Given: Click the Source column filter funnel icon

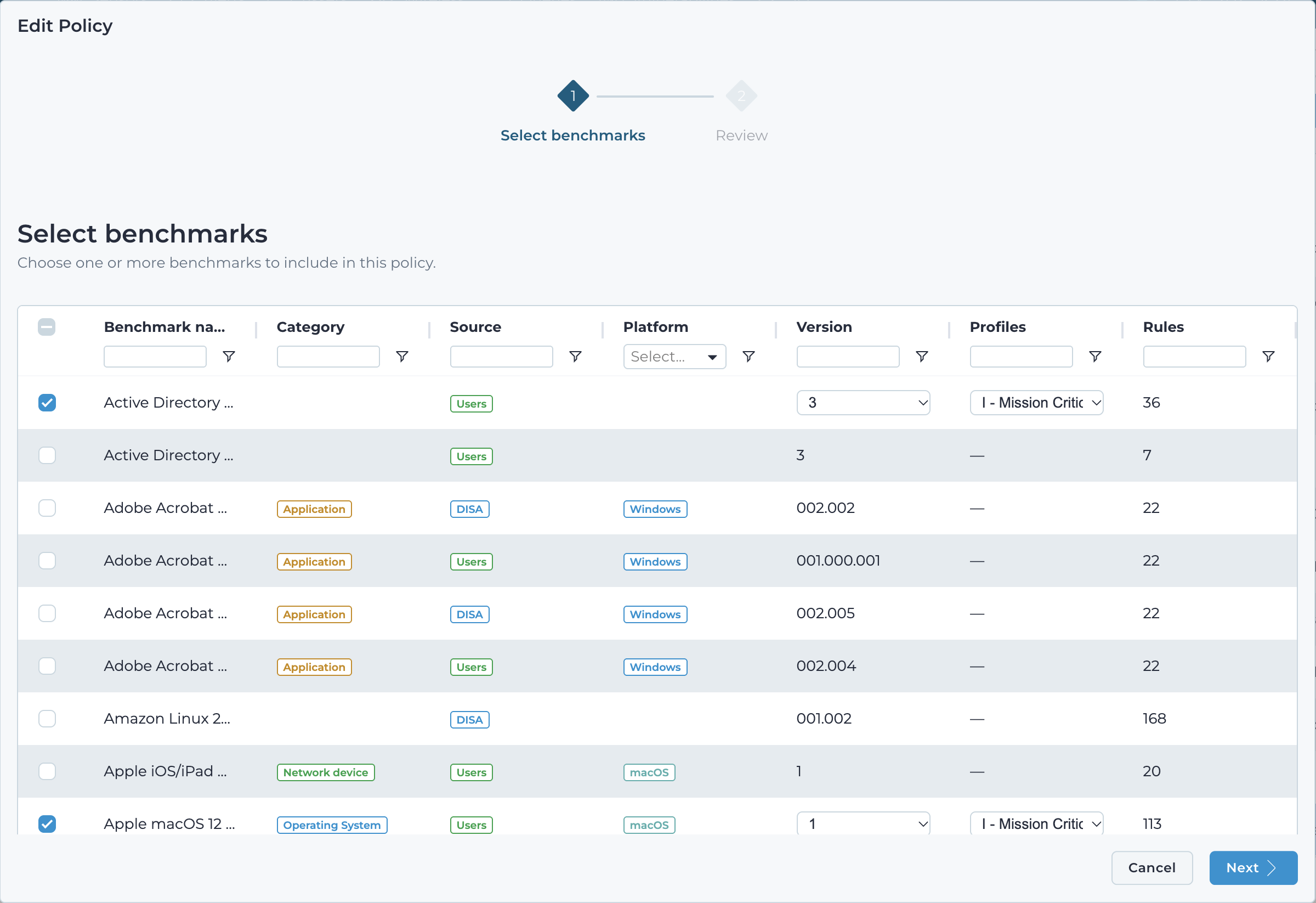Looking at the screenshot, I should pyautogui.click(x=575, y=357).
